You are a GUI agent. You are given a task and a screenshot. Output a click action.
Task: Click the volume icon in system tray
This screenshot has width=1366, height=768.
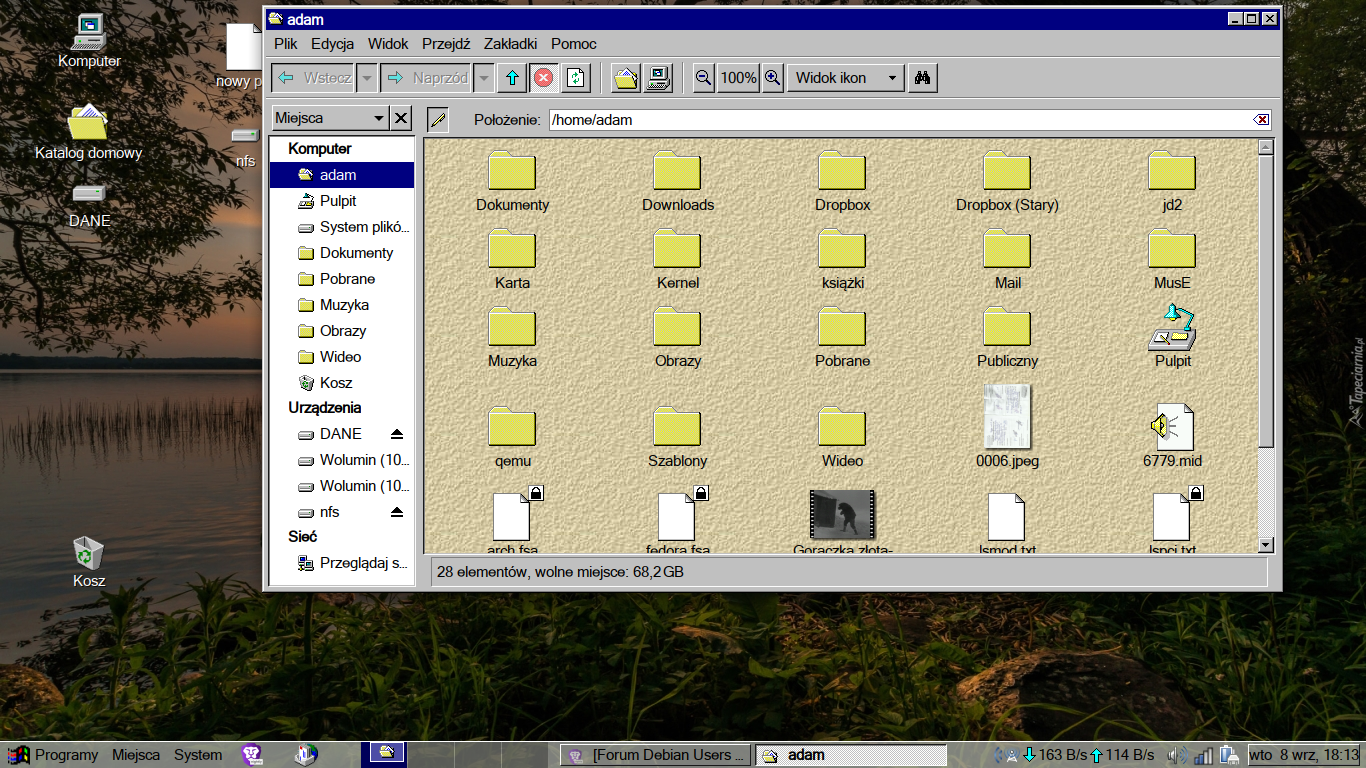click(1177, 755)
